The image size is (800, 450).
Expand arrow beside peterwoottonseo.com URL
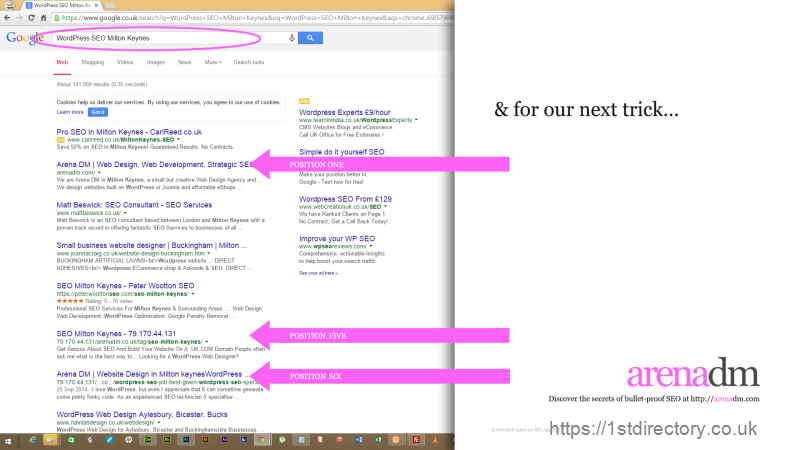(193, 294)
